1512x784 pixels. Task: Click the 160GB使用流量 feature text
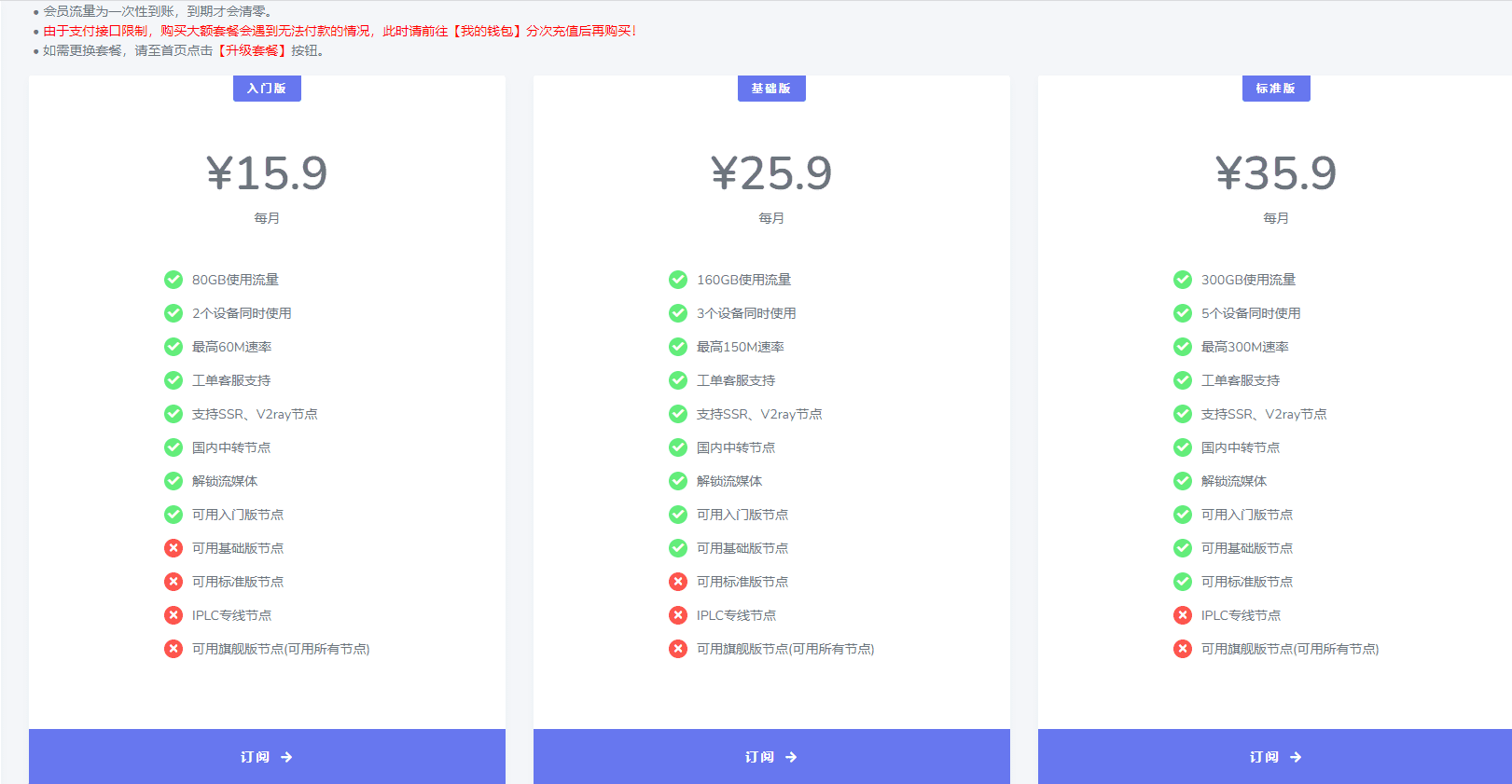[743, 280]
